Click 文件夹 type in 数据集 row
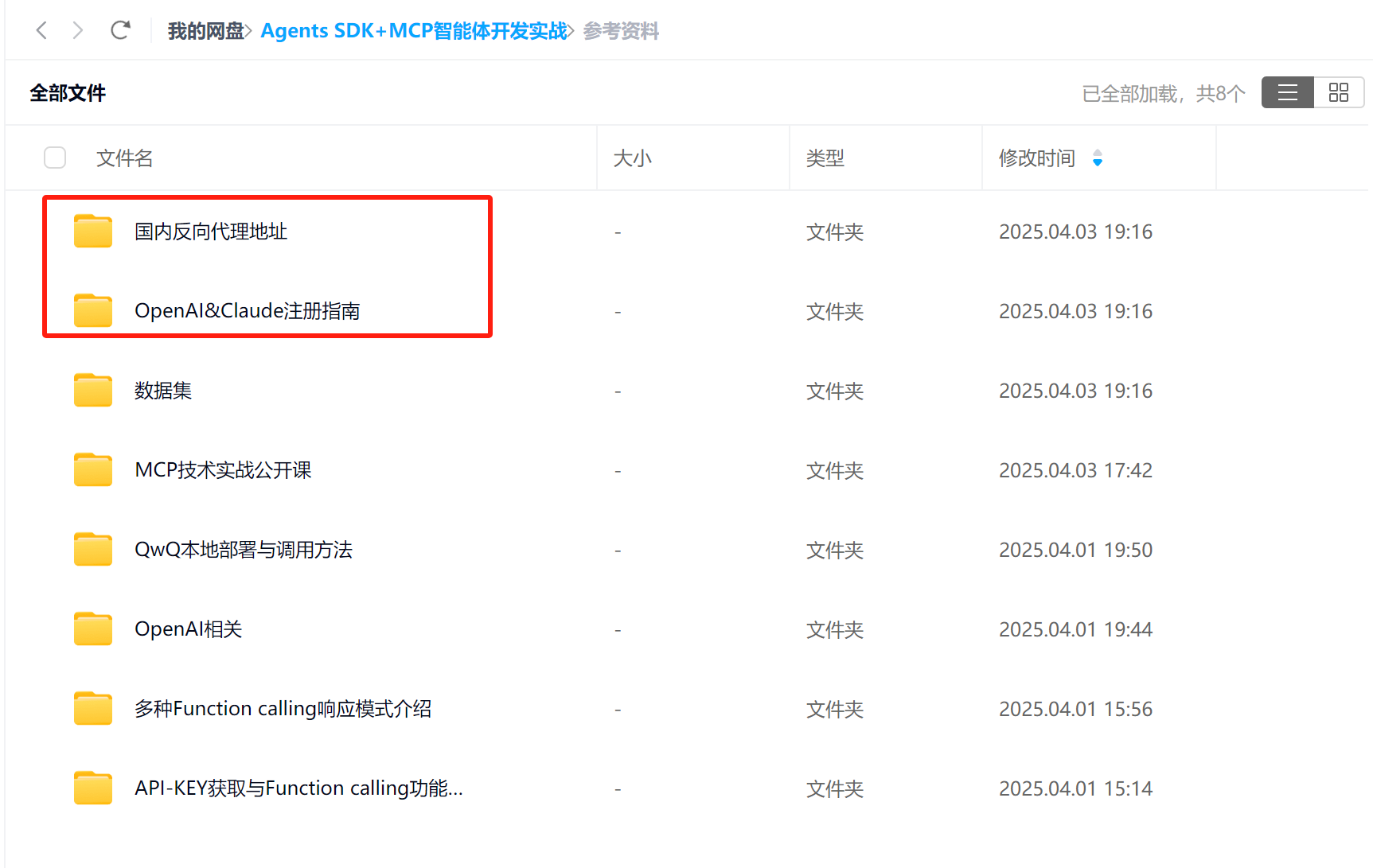The width and height of the screenshot is (1373, 868). pos(835,391)
